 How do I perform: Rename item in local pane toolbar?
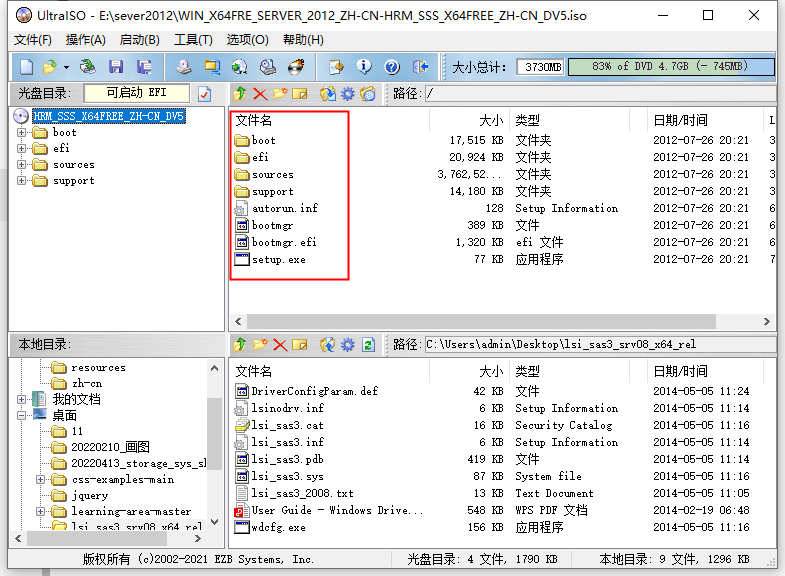click(299, 344)
